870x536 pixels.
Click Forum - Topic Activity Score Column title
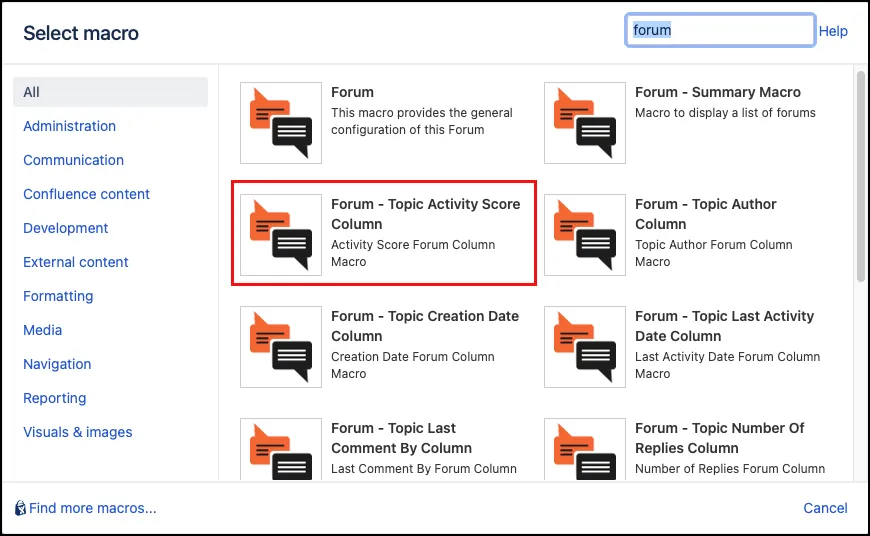point(426,214)
